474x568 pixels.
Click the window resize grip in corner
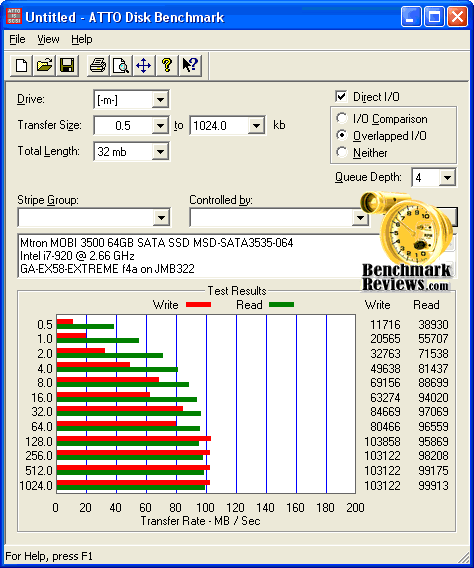tap(463, 558)
